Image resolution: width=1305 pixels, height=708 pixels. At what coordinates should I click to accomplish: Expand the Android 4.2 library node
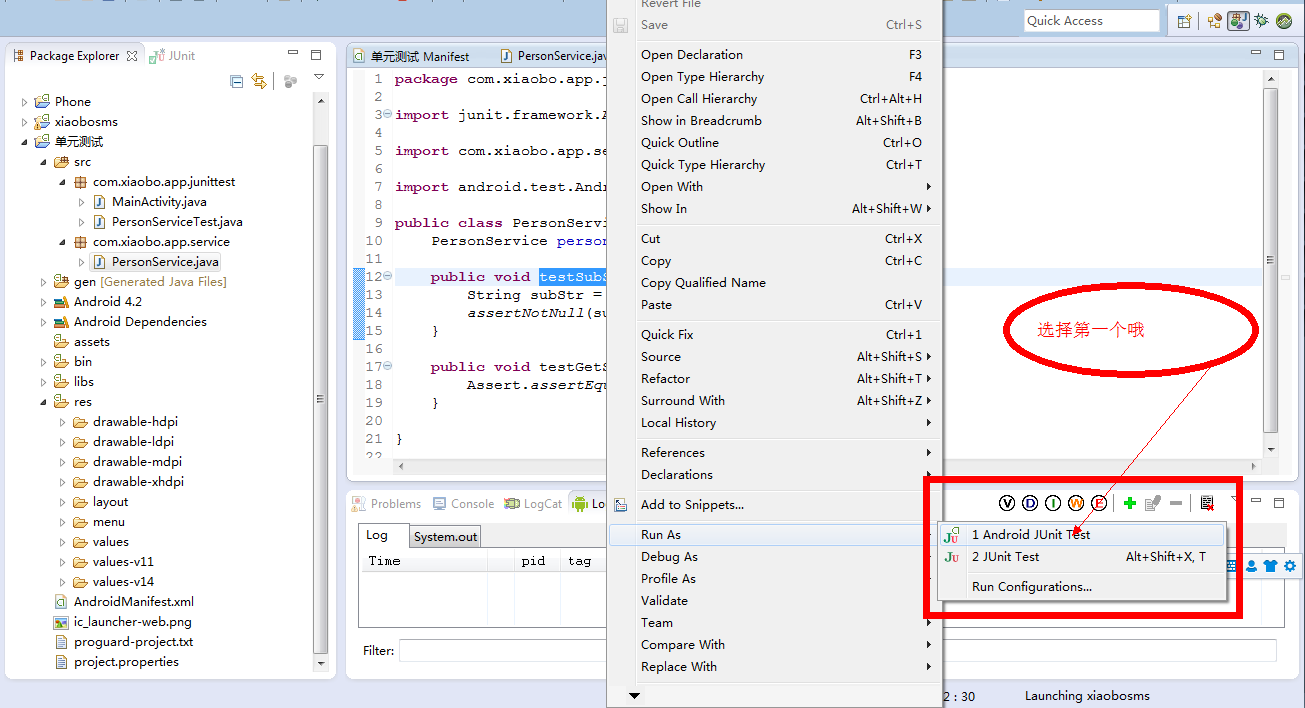point(44,302)
